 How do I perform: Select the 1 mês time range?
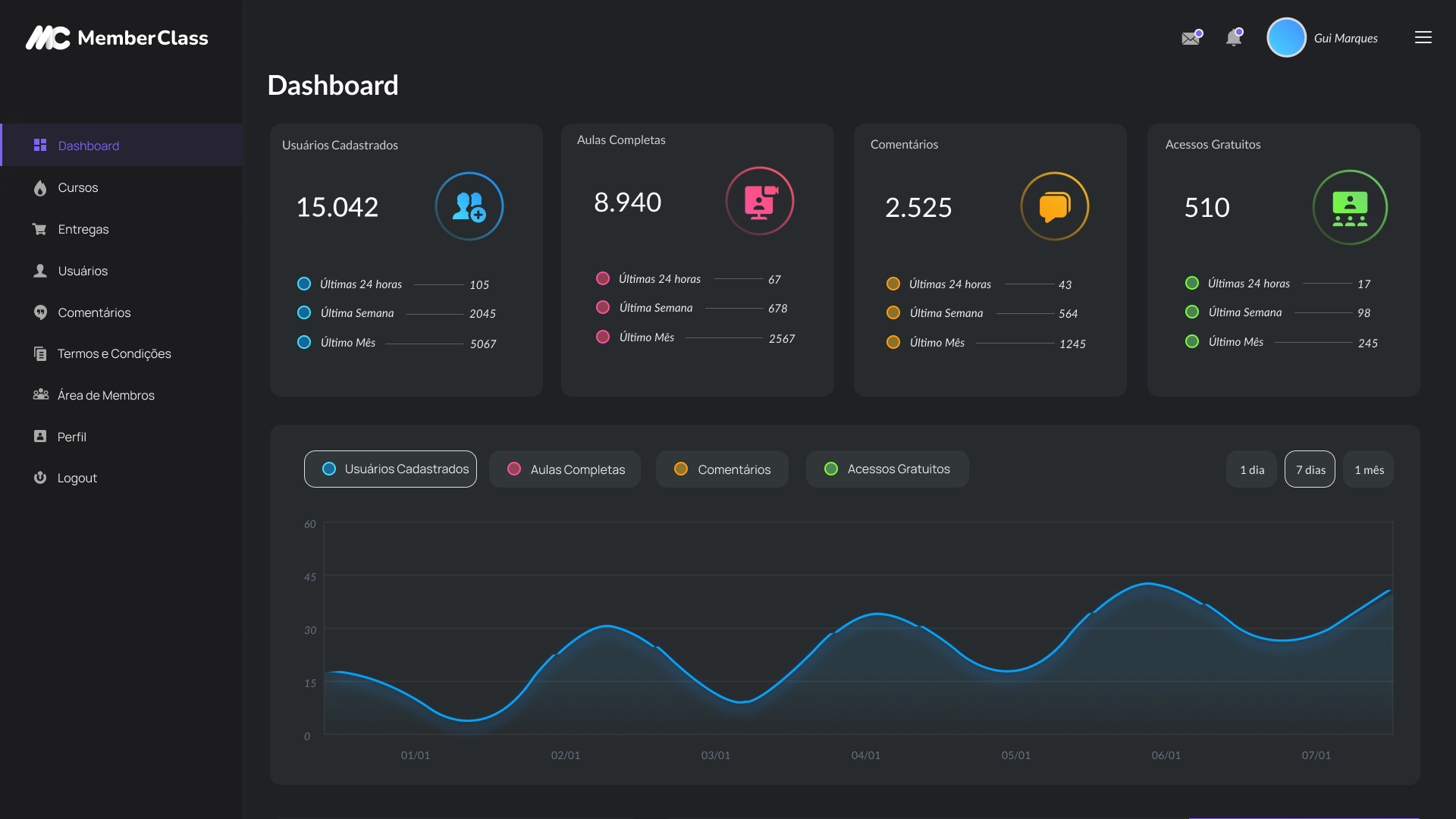point(1368,470)
